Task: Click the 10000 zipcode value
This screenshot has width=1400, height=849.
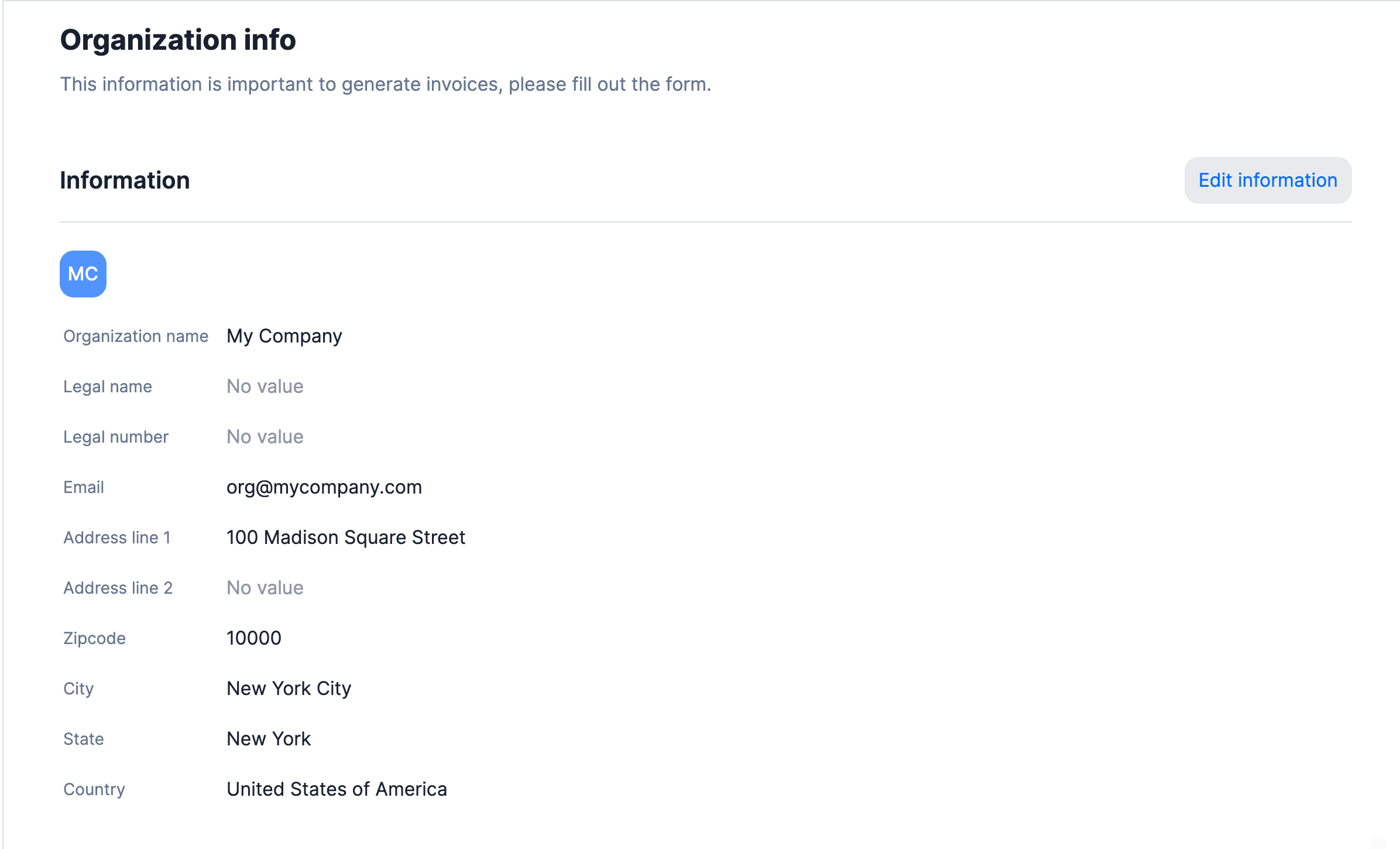Action: click(x=254, y=638)
